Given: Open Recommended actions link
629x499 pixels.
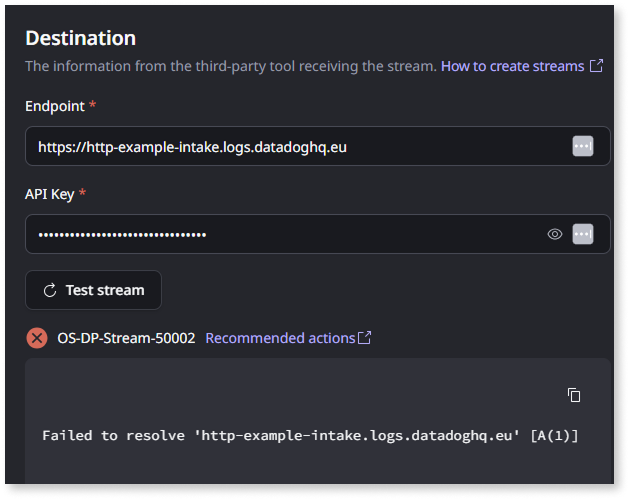Looking at the screenshot, I should 288,338.
